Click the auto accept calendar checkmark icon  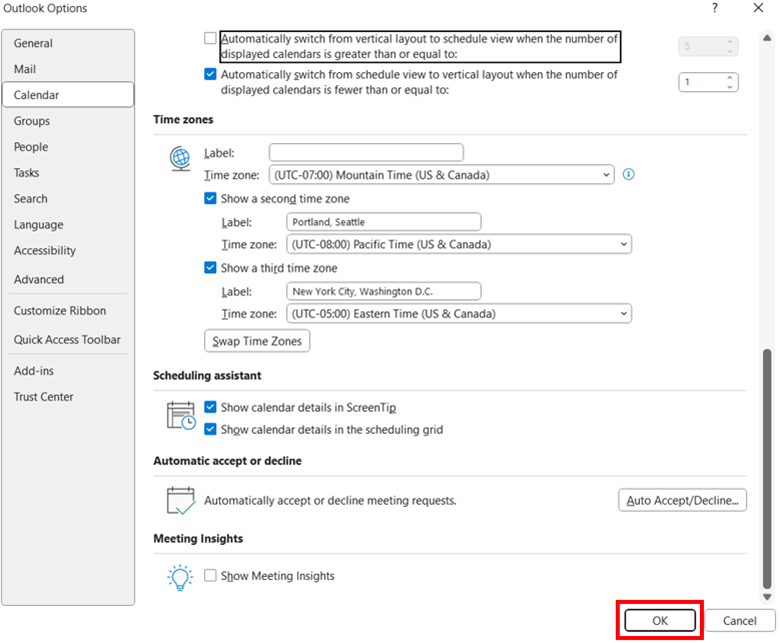click(181, 501)
